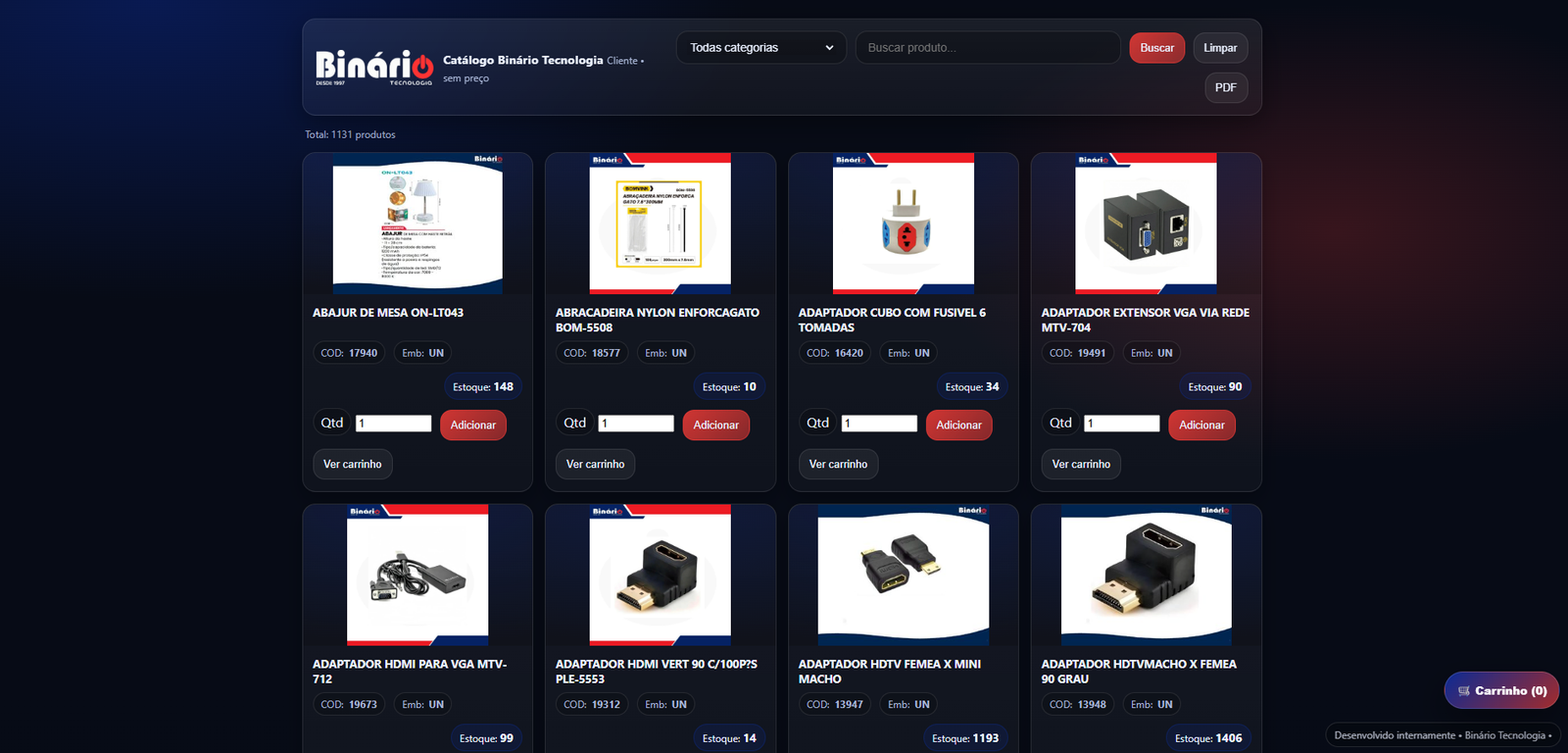1568x753 pixels.
Task: Select the ADAPTADOR CUBO COM FUSIVEL title
Action: (893, 320)
